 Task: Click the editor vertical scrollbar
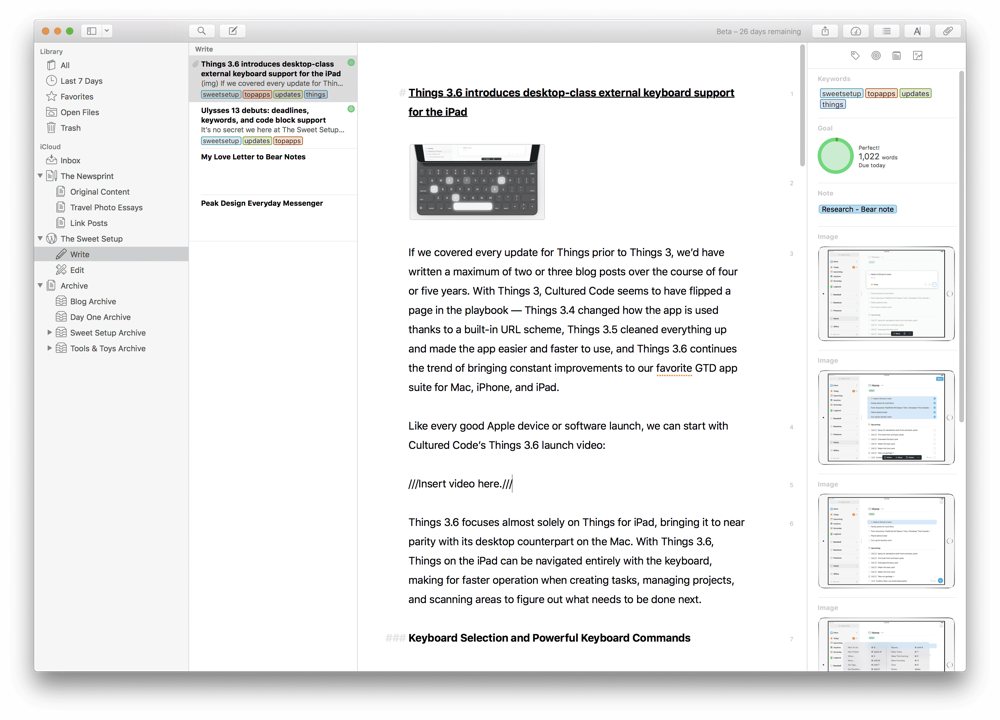pos(802,105)
